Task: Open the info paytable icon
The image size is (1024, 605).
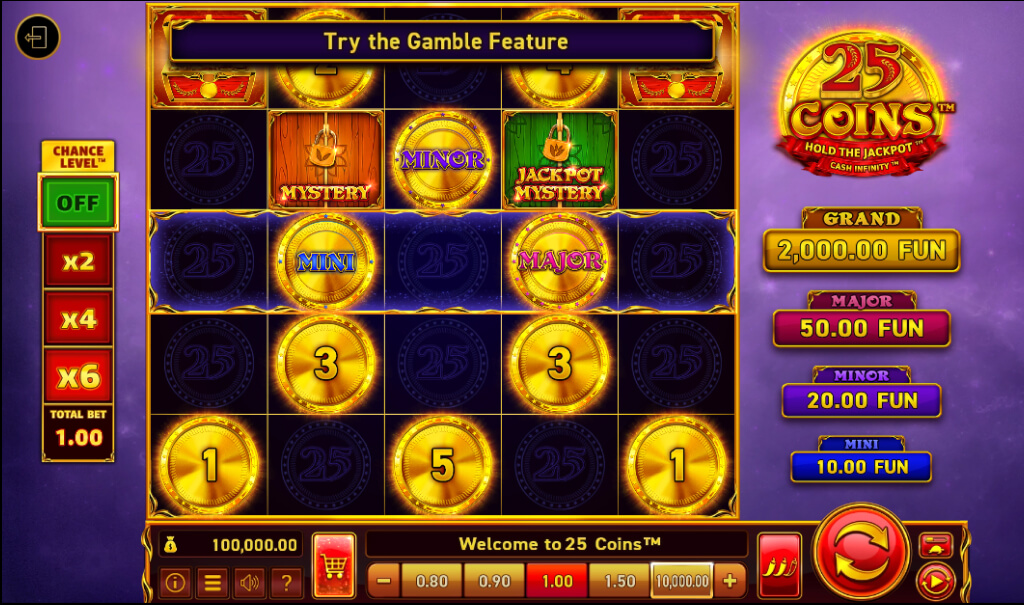Action: click(175, 581)
